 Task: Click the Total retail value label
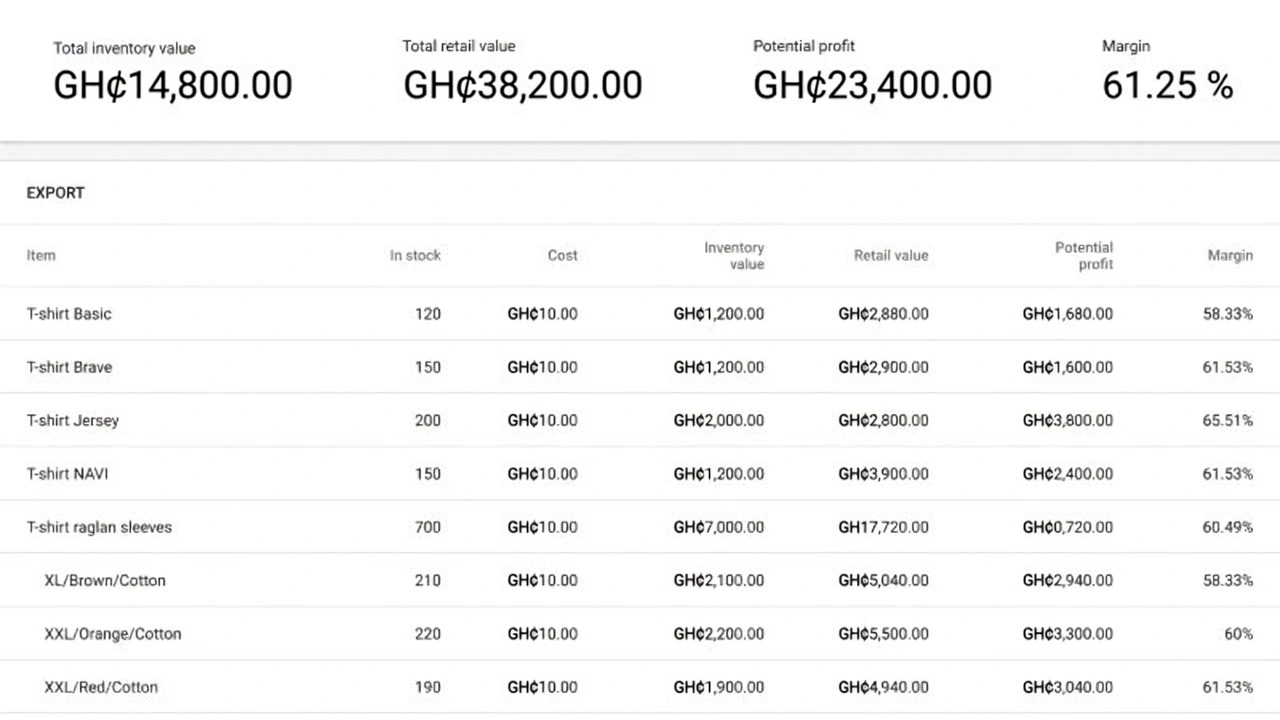pos(459,46)
